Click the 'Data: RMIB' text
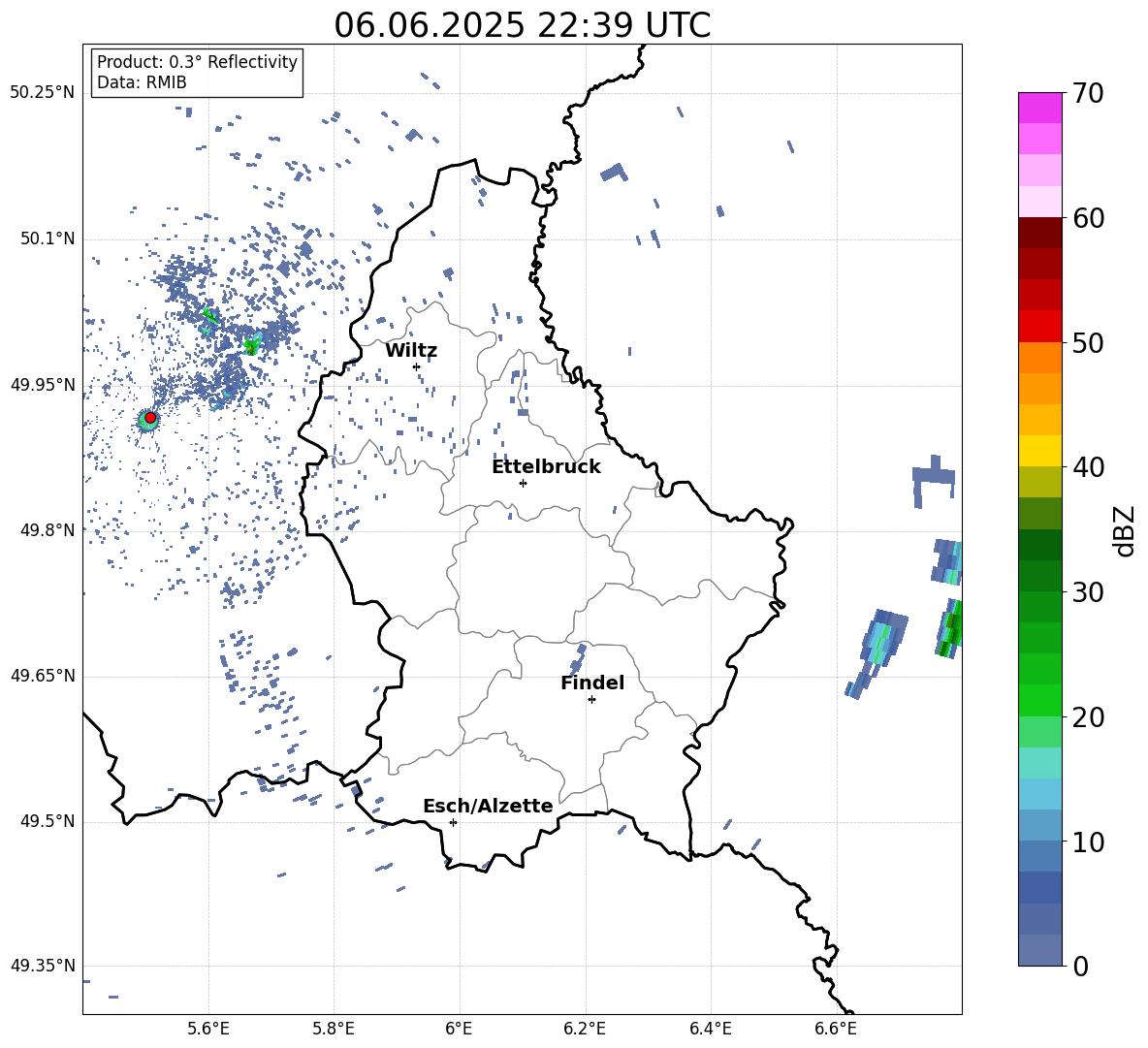Viewport: 1148px width, 1048px height. pyautogui.click(x=142, y=82)
